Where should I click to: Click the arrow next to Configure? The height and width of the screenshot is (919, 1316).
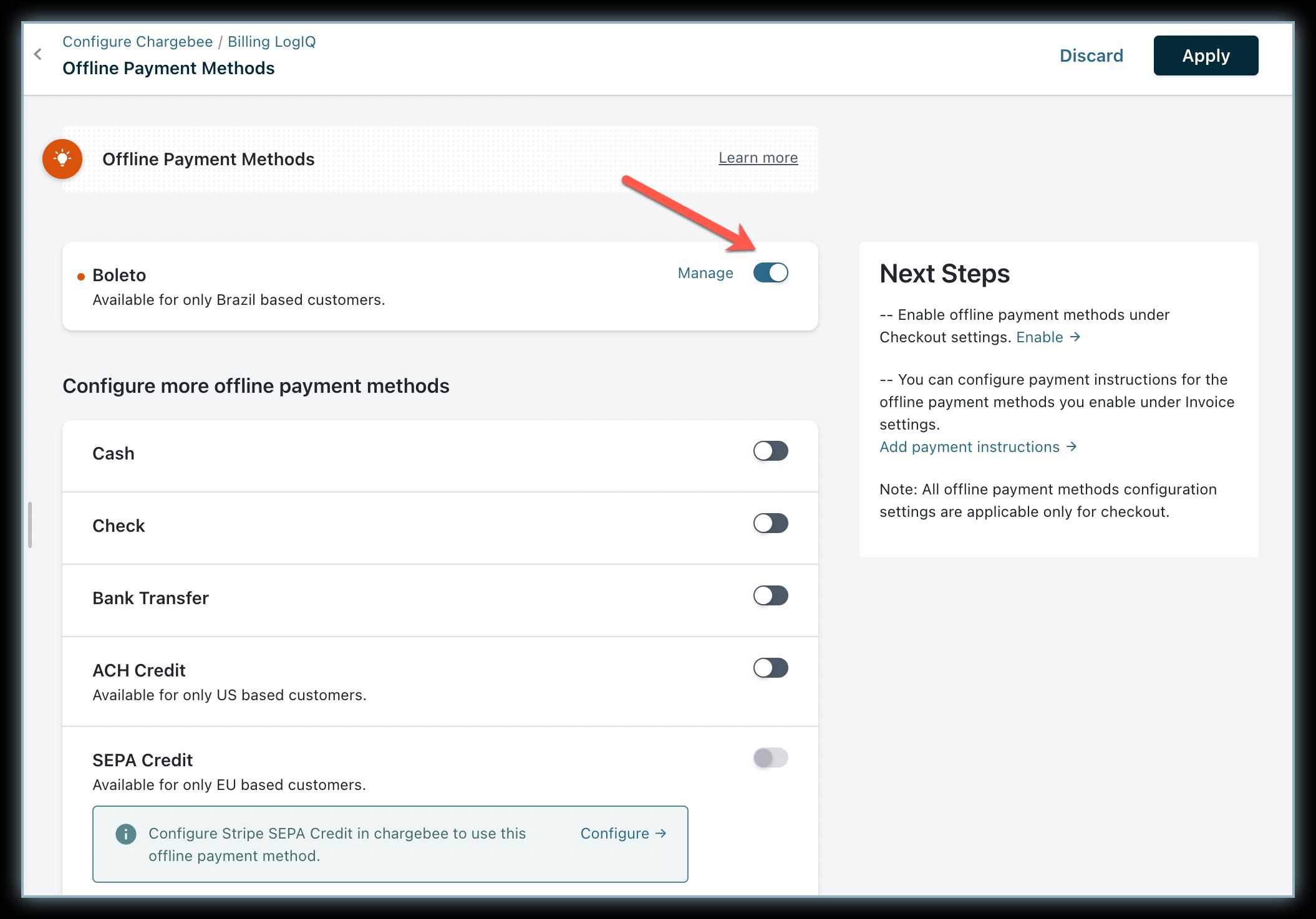(x=661, y=833)
